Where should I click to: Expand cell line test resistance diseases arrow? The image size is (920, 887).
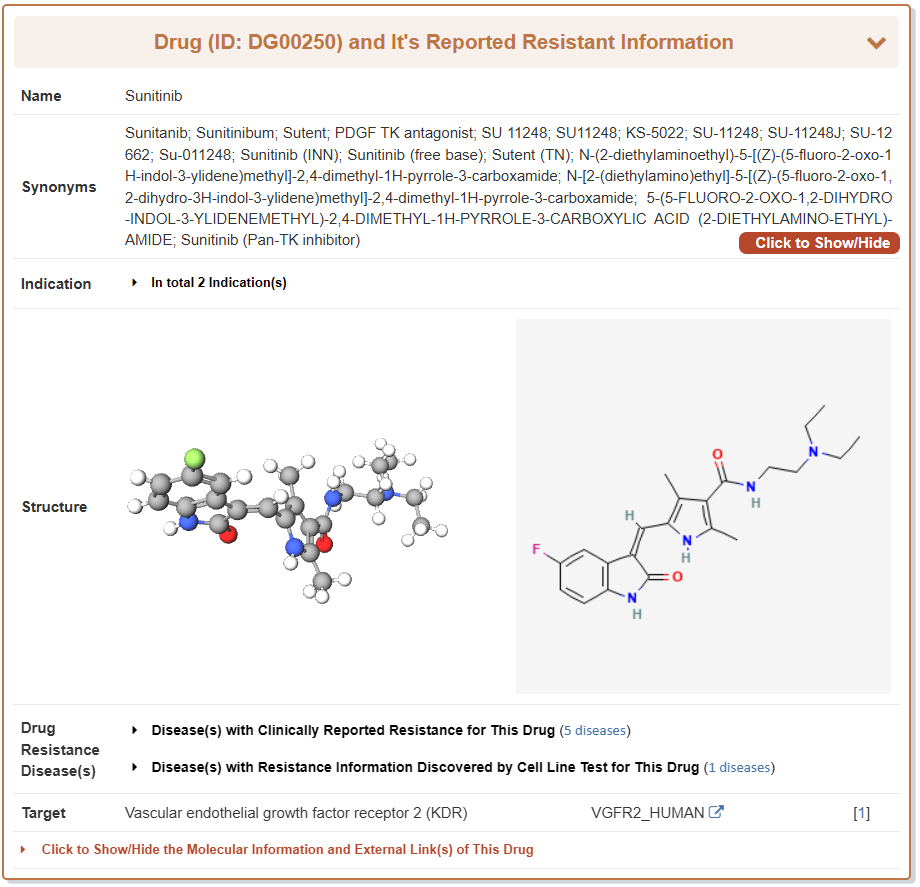point(135,767)
